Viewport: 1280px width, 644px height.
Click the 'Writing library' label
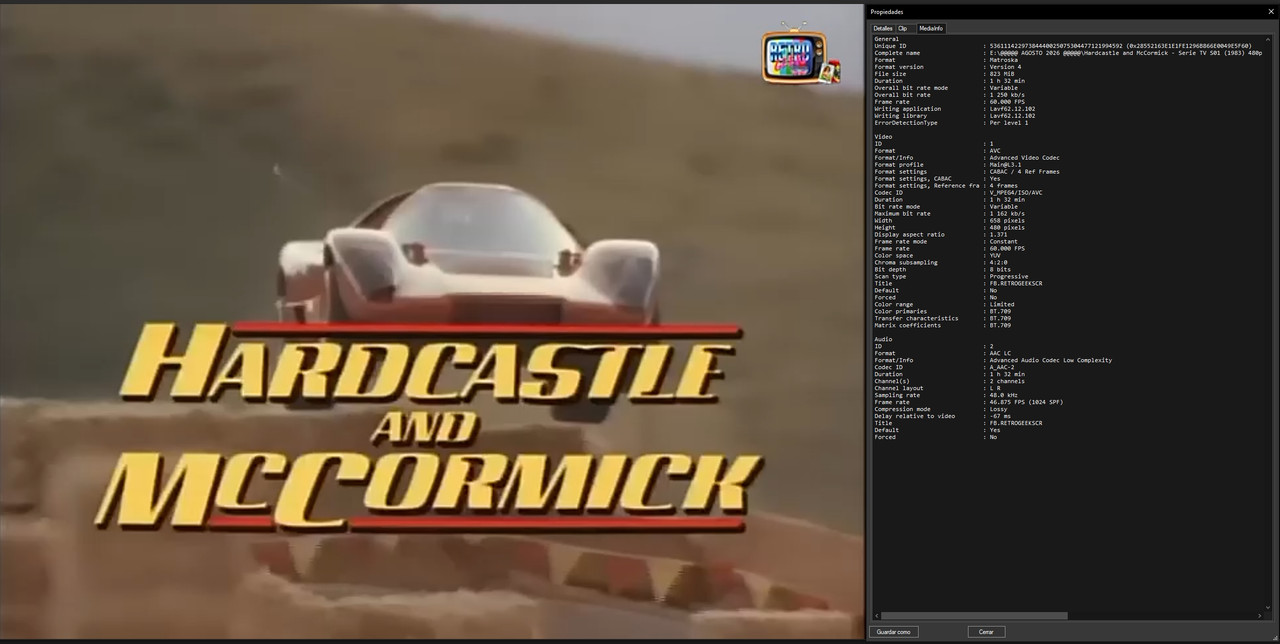click(900, 116)
